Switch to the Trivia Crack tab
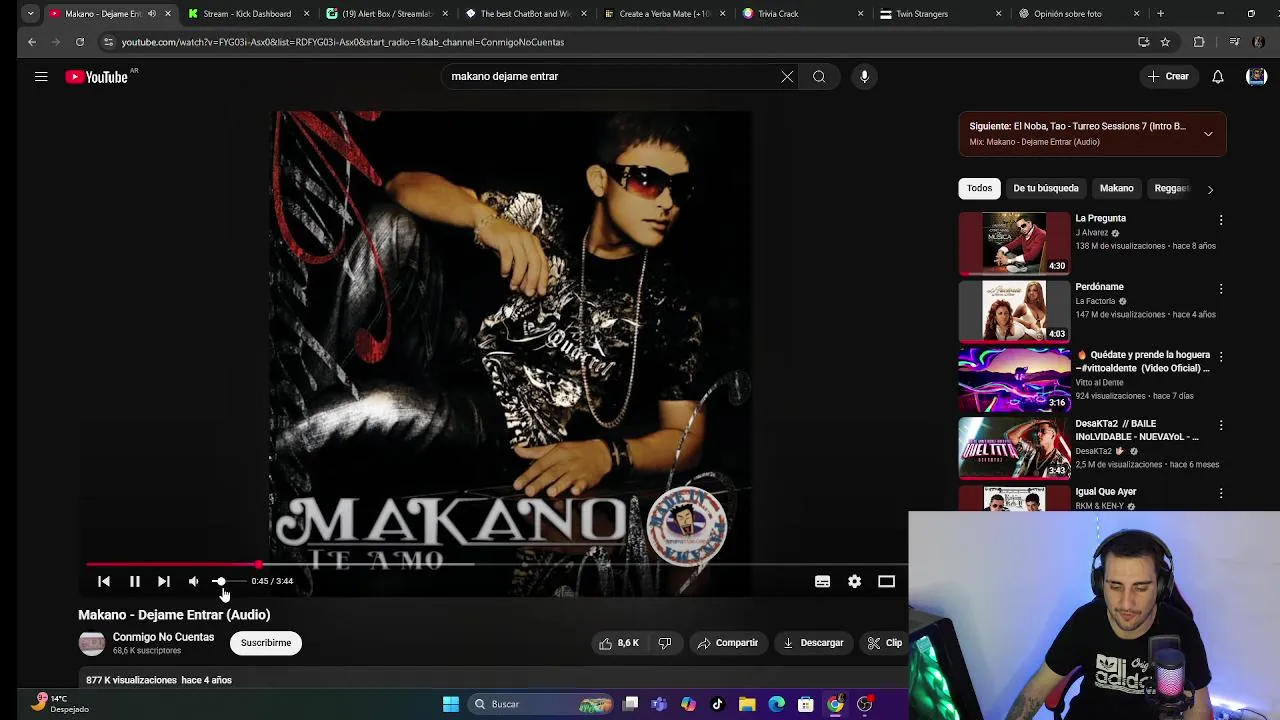The image size is (1280, 720). [803, 14]
